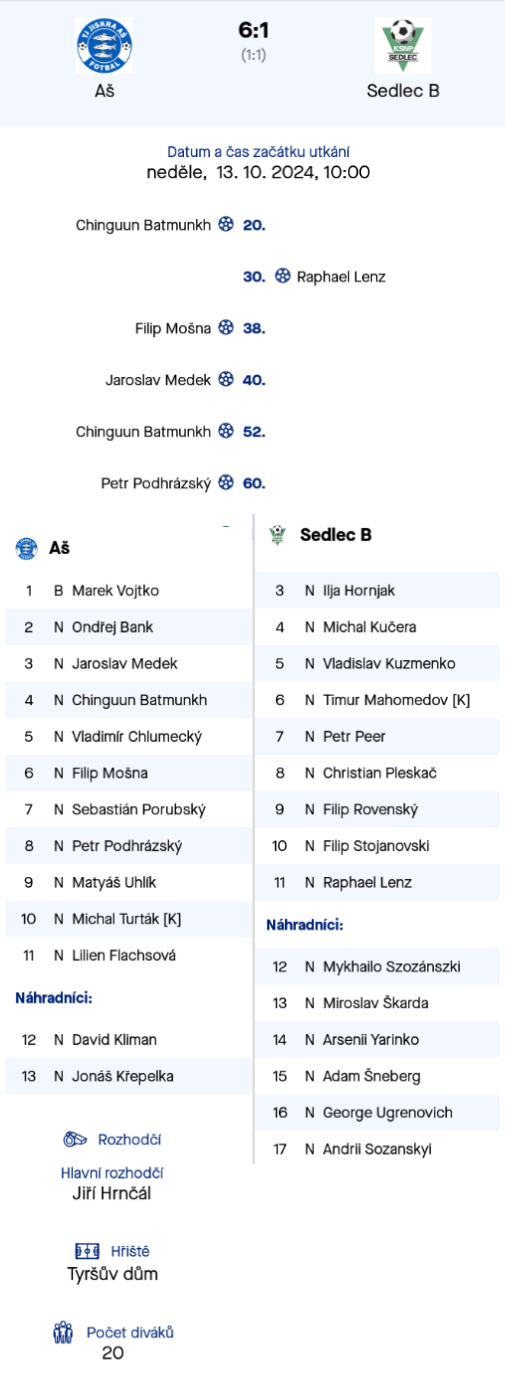This screenshot has width=505, height=1374.
Task: Select Timur Mahomedov [K] in Sedlec lineup
Action: click(377, 700)
